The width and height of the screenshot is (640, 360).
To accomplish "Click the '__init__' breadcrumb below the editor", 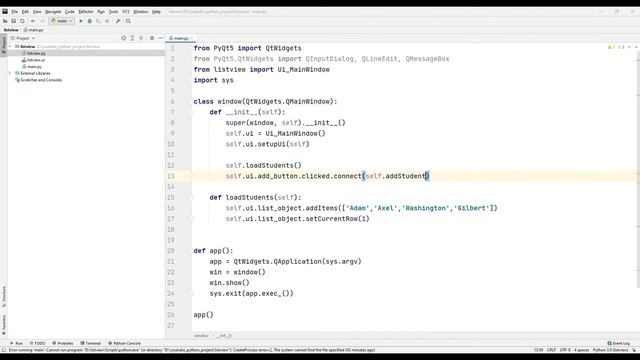I will (223, 336).
